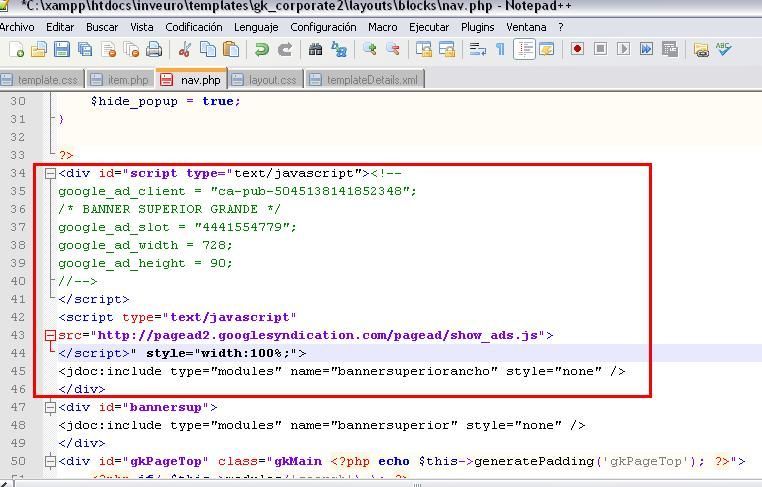Switch to the templateDetails.xml tab

pyautogui.click(x=364, y=80)
